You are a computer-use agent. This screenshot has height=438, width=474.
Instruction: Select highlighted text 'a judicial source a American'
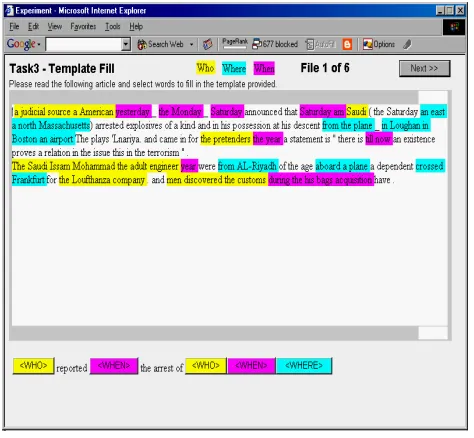click(64, 111)
